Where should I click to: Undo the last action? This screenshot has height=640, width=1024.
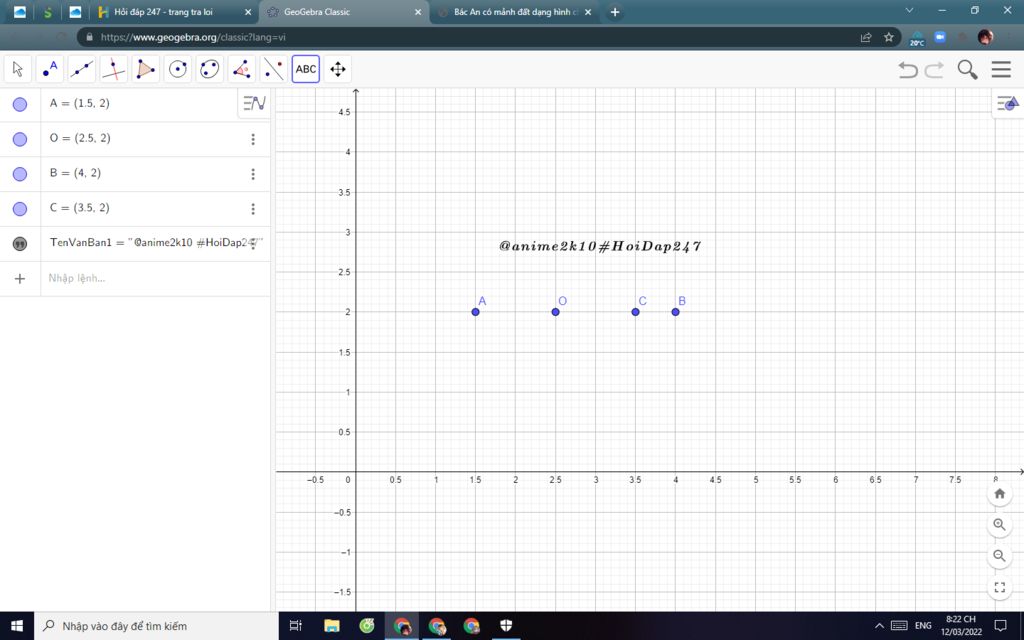908,69
